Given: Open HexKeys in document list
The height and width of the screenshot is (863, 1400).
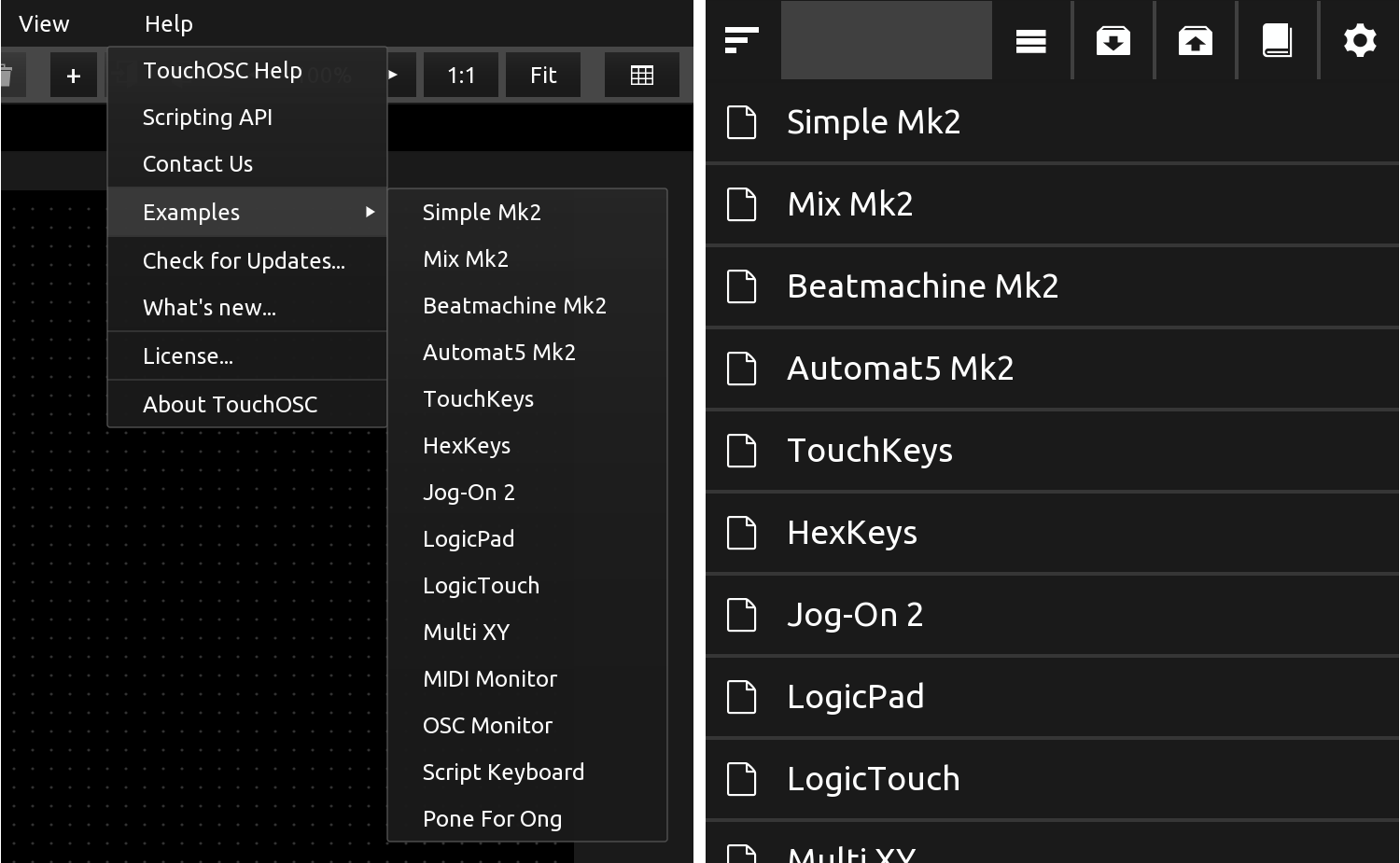Looking at the screenshot, I should 1052,533.
